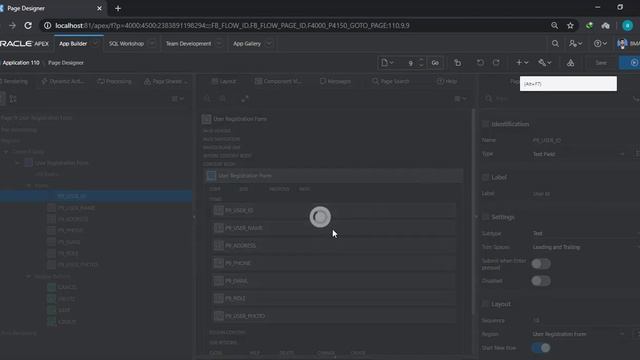Open the browser profile avatar
This screenshot has height=360, width=640.
[627, 26]
